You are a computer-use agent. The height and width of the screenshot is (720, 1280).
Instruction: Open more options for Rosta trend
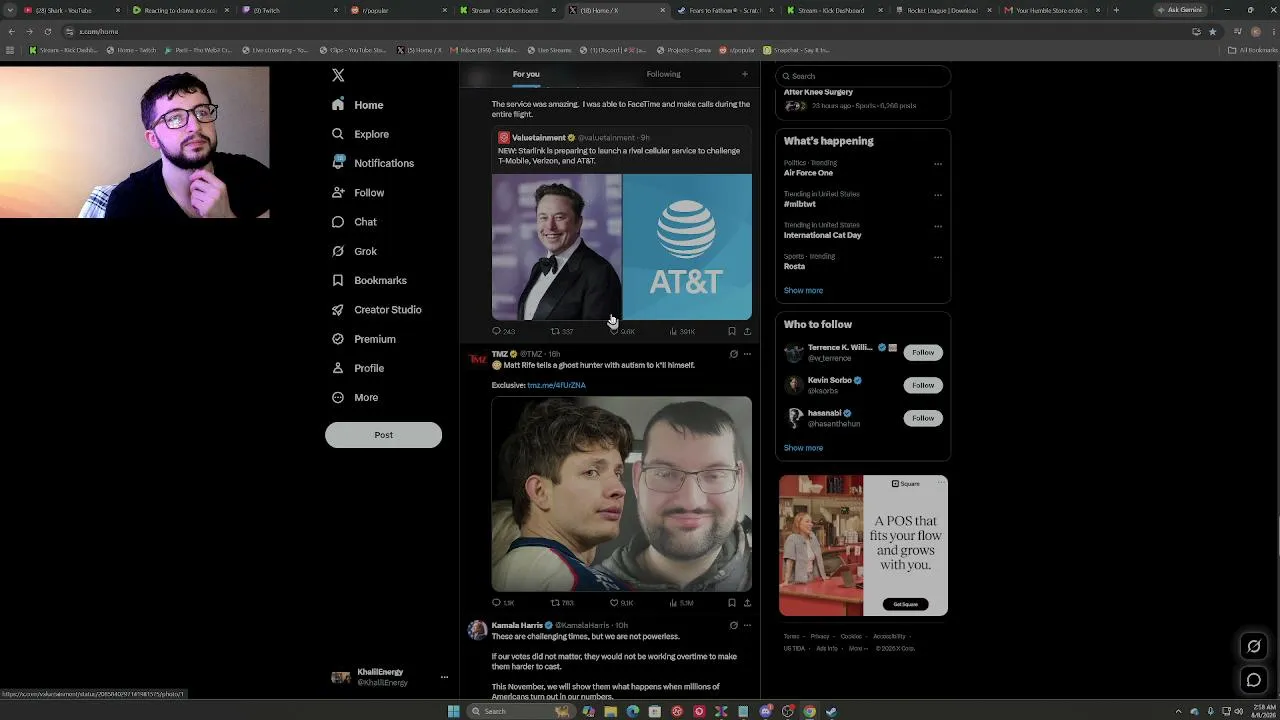[x=938, y=257]
